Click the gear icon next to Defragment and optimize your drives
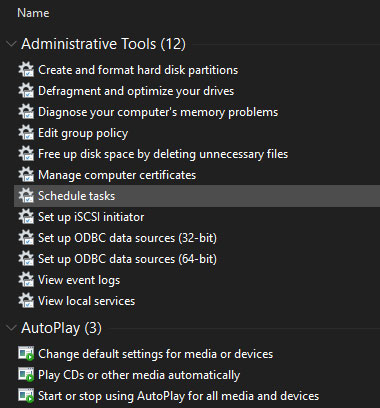The image size is (380, 408). 26,91
